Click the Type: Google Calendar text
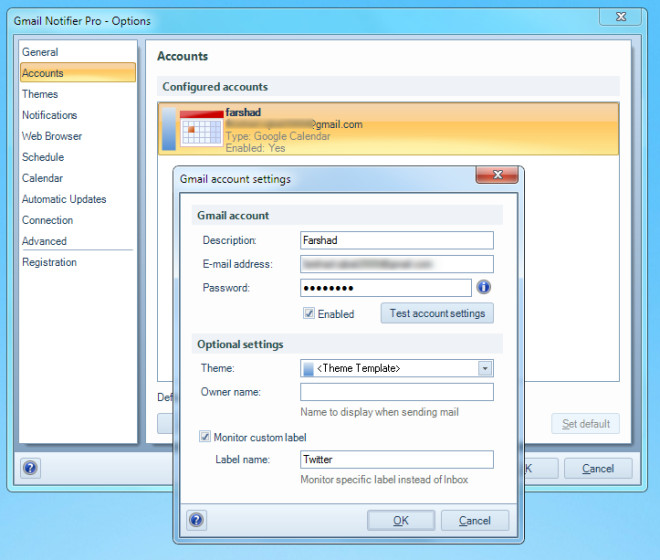660x560 pixels. (x=278, y=136)
